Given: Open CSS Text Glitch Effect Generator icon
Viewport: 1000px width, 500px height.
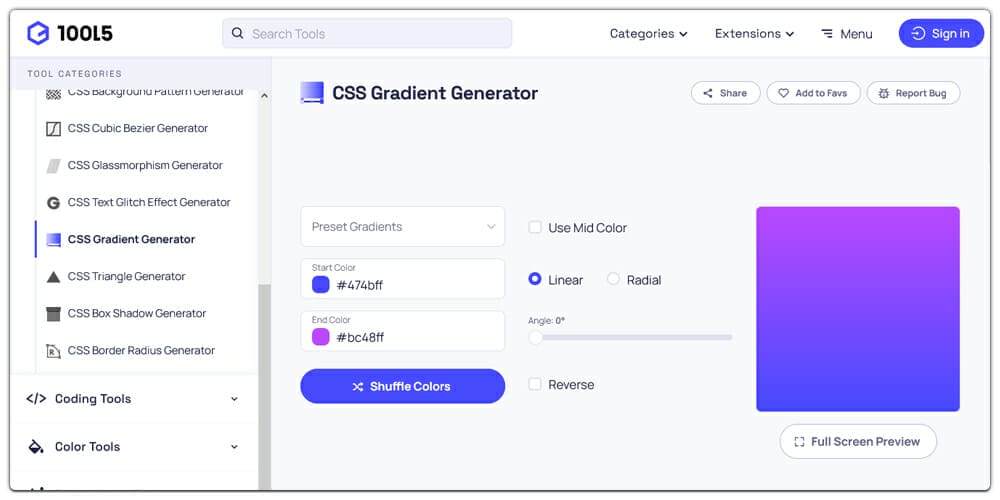Looking at the screenshot, I should point(54,203).
